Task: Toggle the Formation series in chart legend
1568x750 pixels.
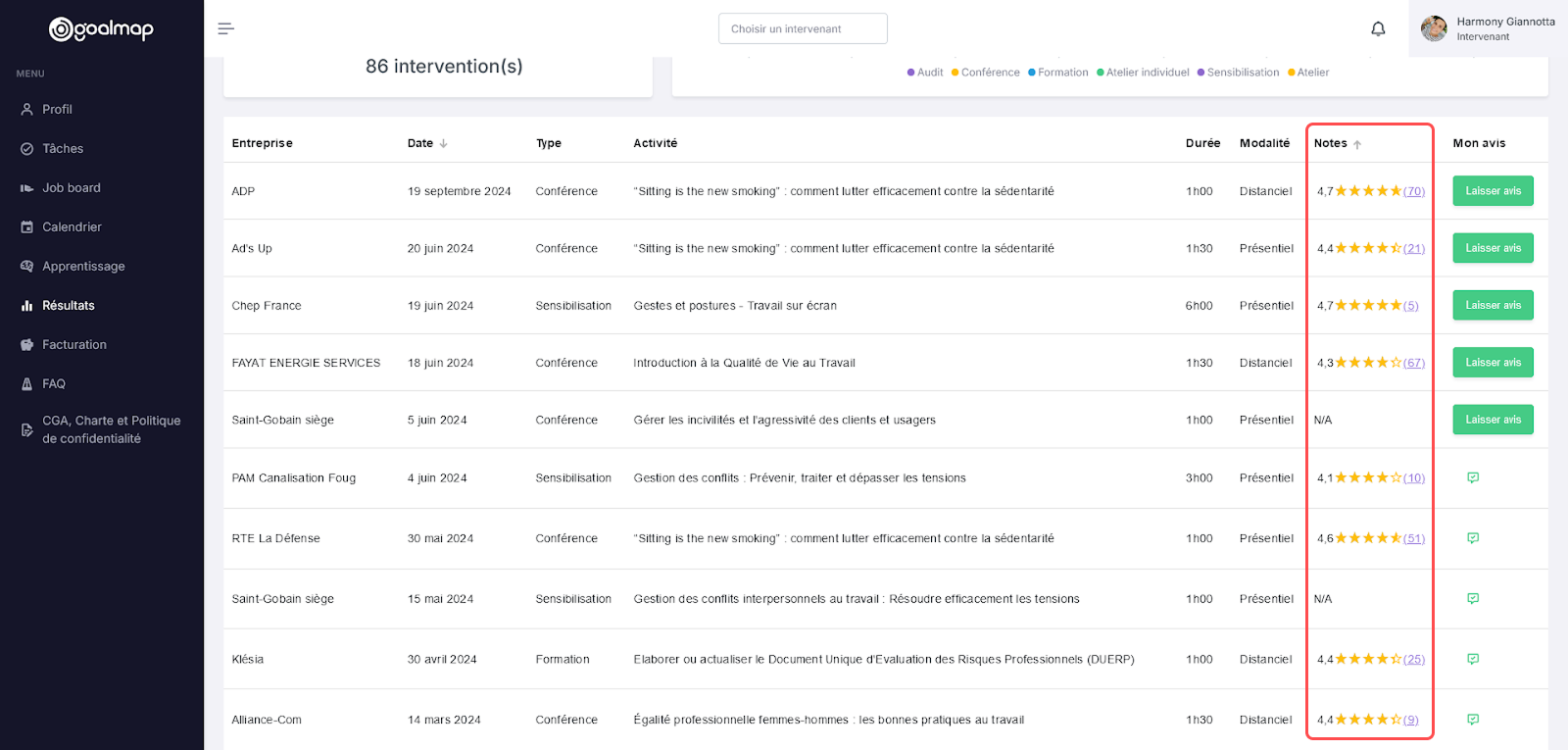Action: pos(1058,73)
